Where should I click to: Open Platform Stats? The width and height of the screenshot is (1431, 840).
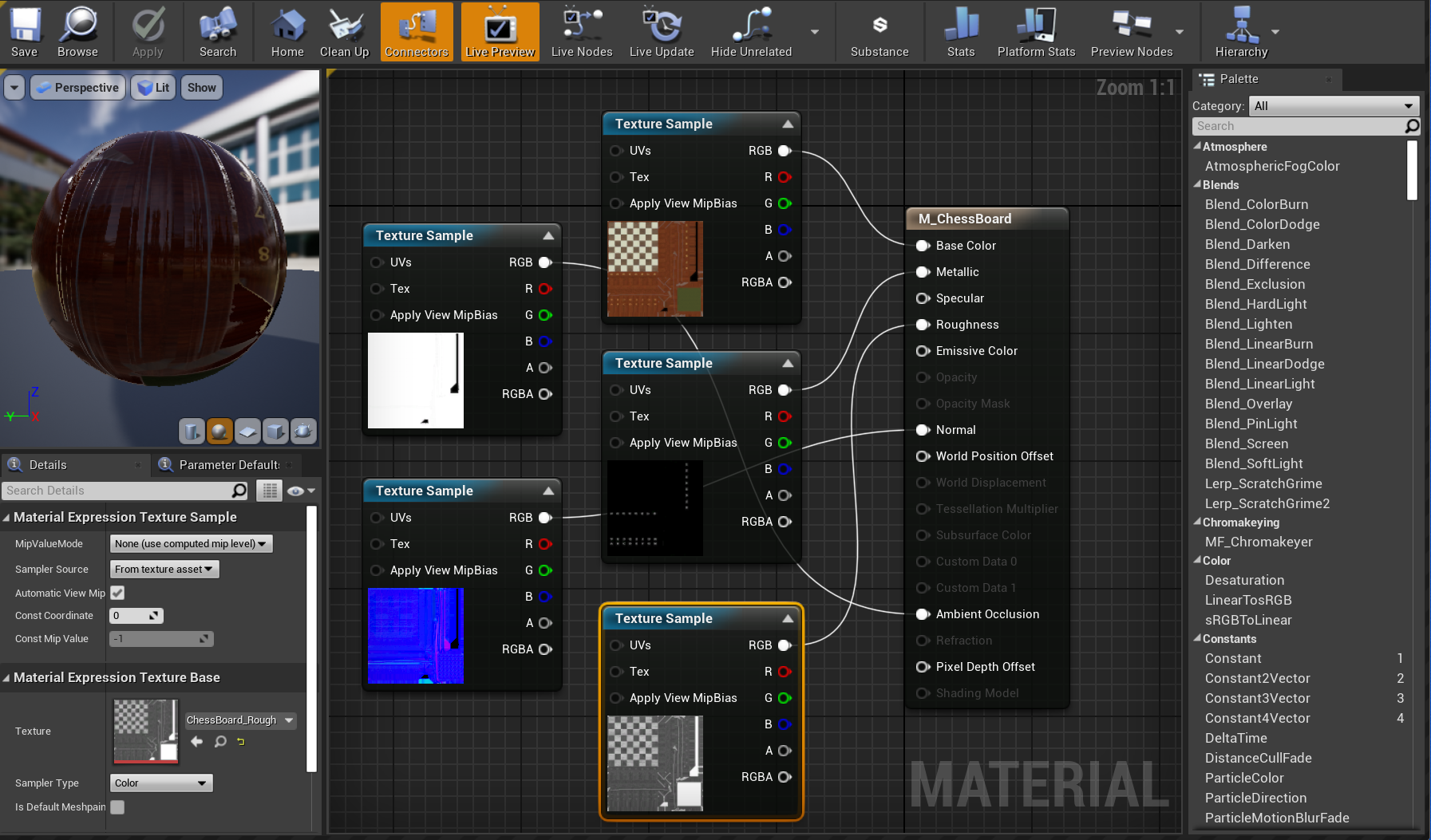coord(1037,31)
